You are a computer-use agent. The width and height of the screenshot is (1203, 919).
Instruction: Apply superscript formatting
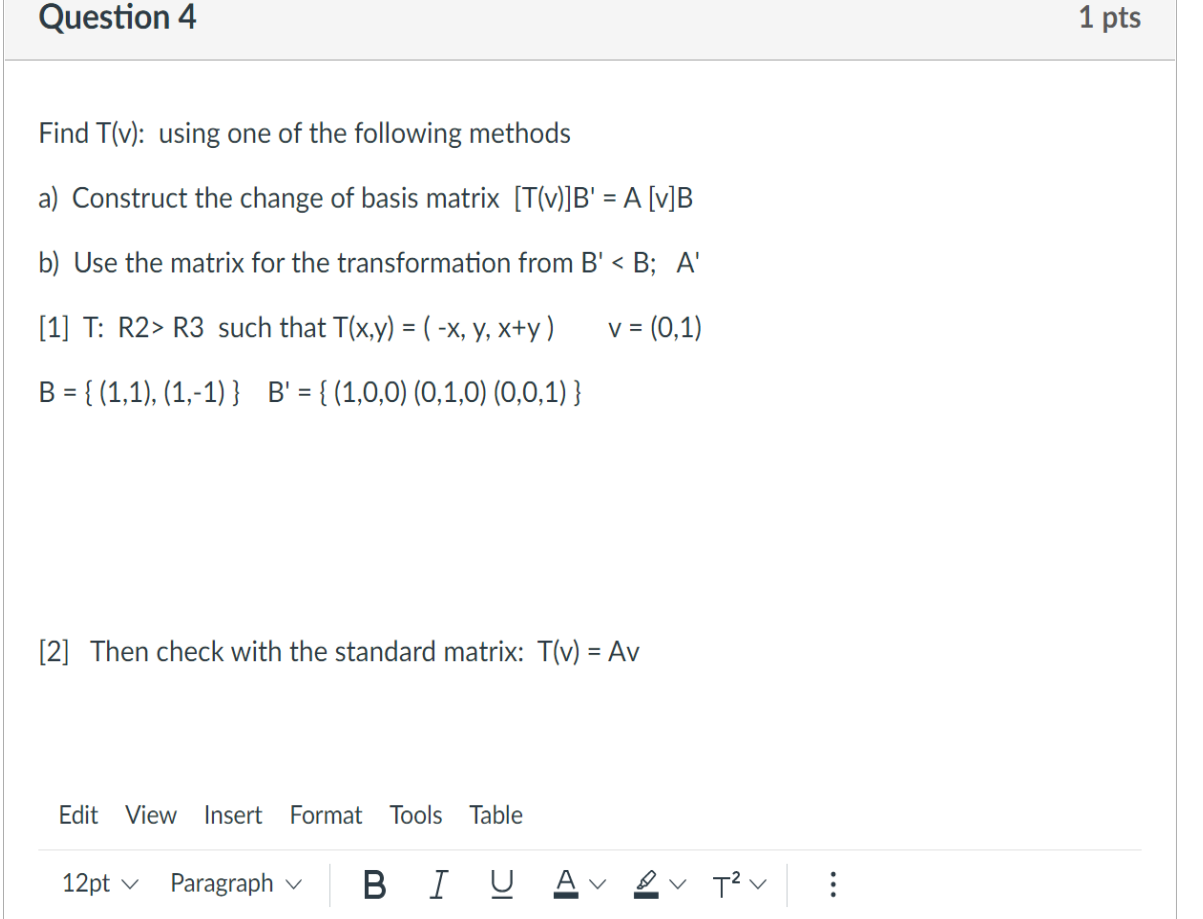pos(725,883)
